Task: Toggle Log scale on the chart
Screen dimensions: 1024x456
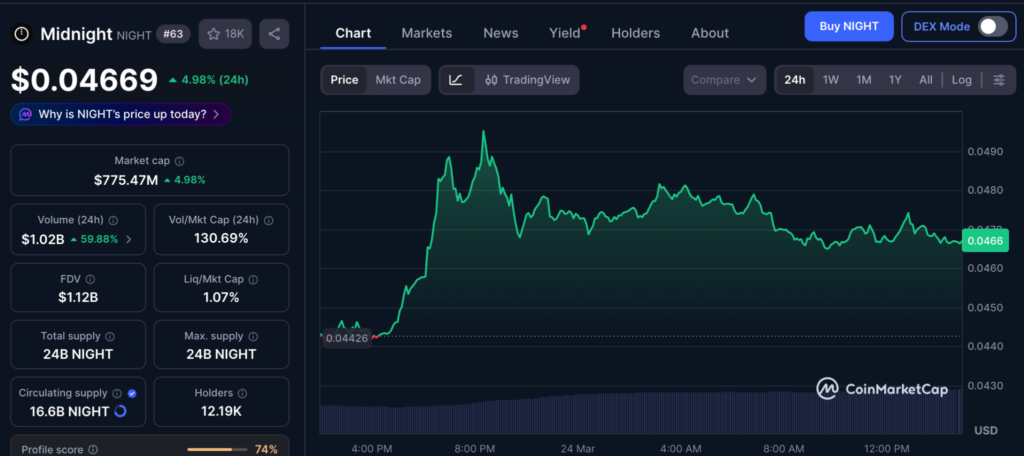Action: [961, 80]
